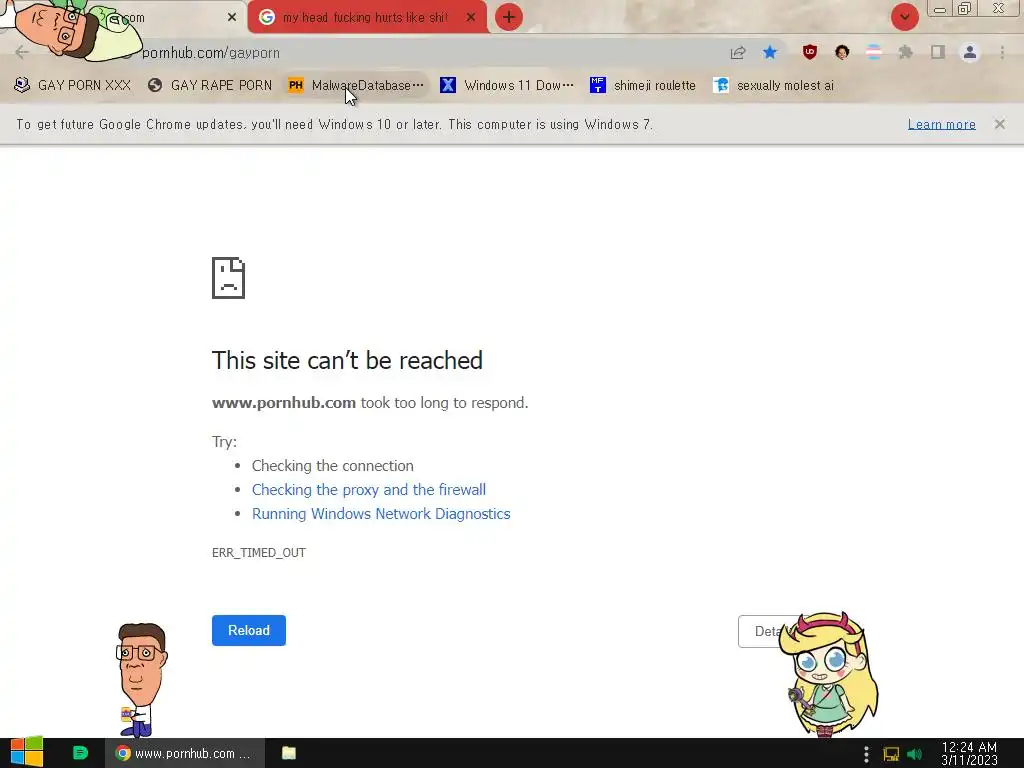Dismiss the Chrome update infobar

(x=1000, y=124)
